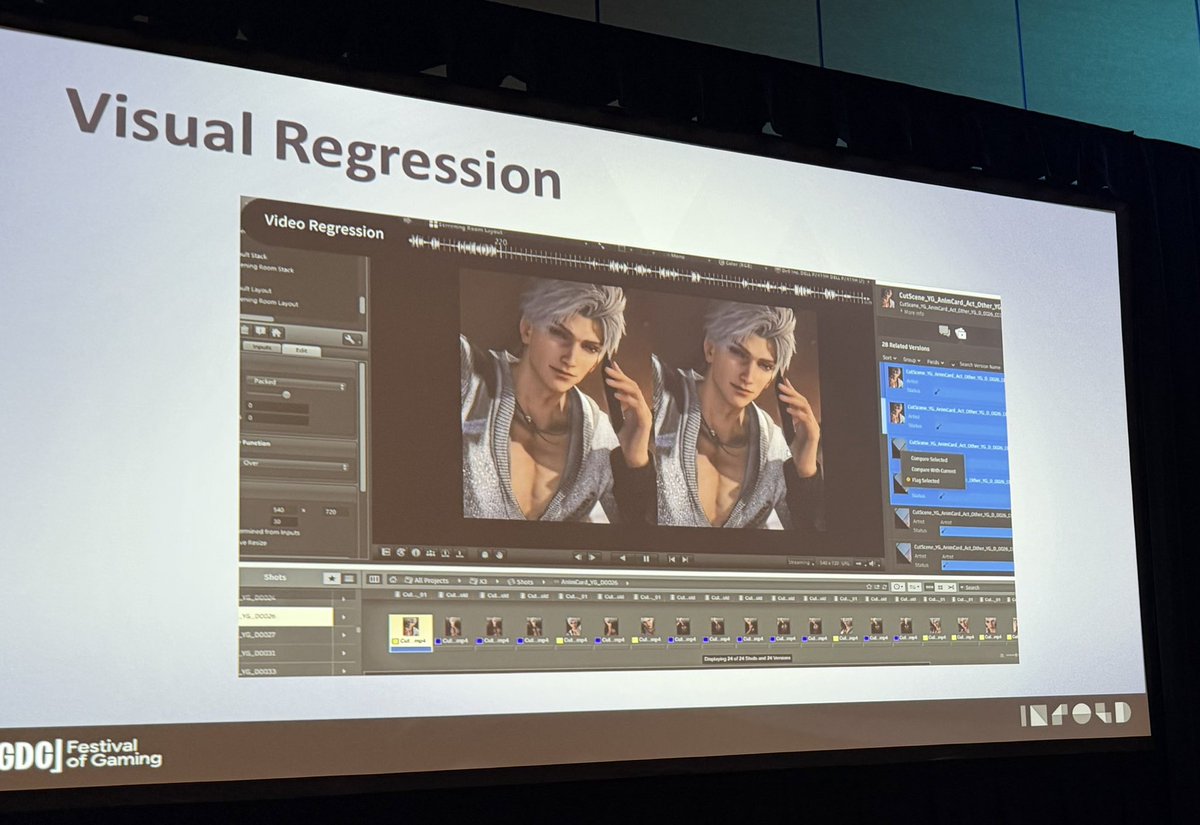Pause playback in the viewer

(646, 558)
